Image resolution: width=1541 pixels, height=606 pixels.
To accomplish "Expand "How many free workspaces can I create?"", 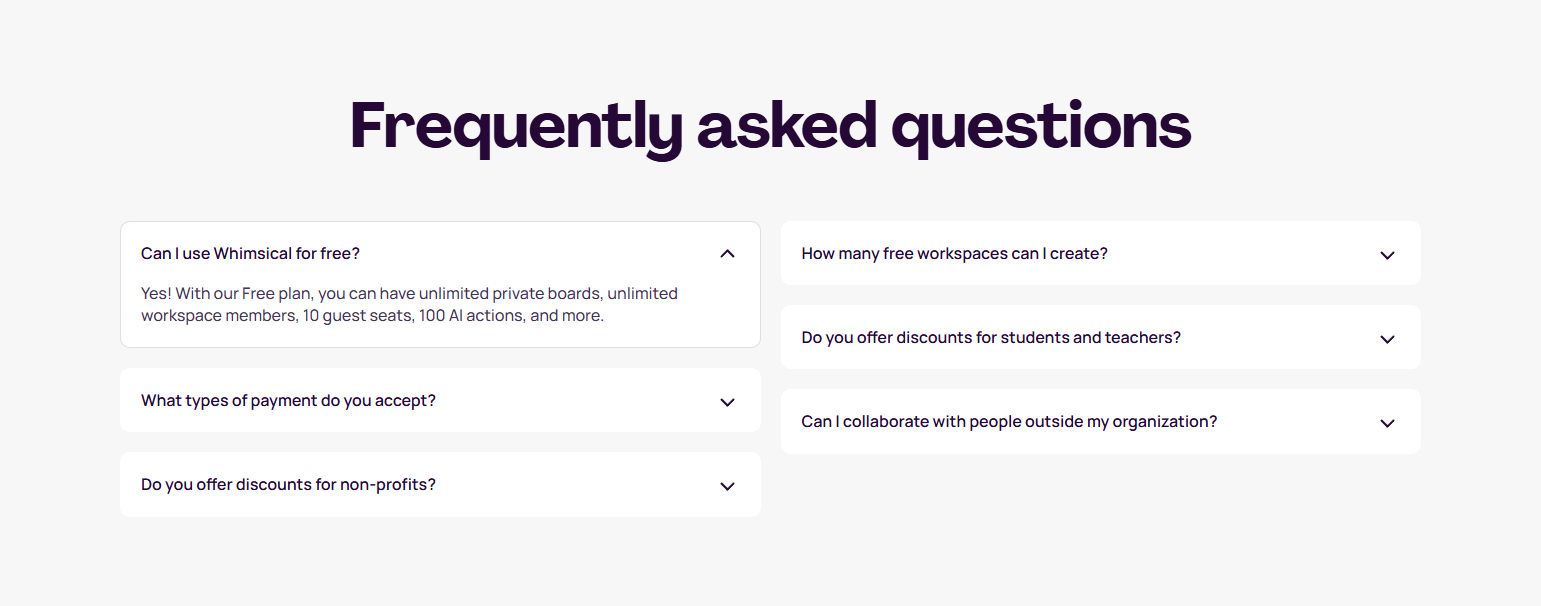I will click(x=1100, y=253).
